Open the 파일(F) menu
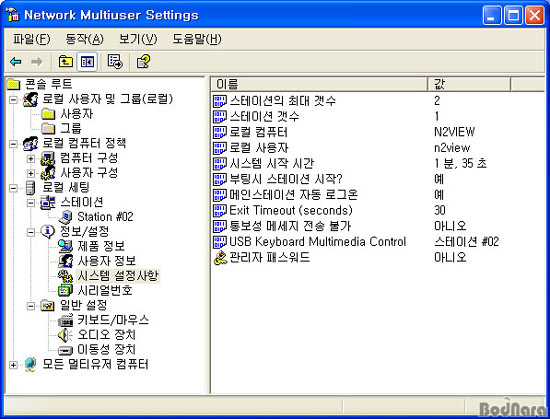Viewport: 550px width, 419px height. [x=32, y=39]
